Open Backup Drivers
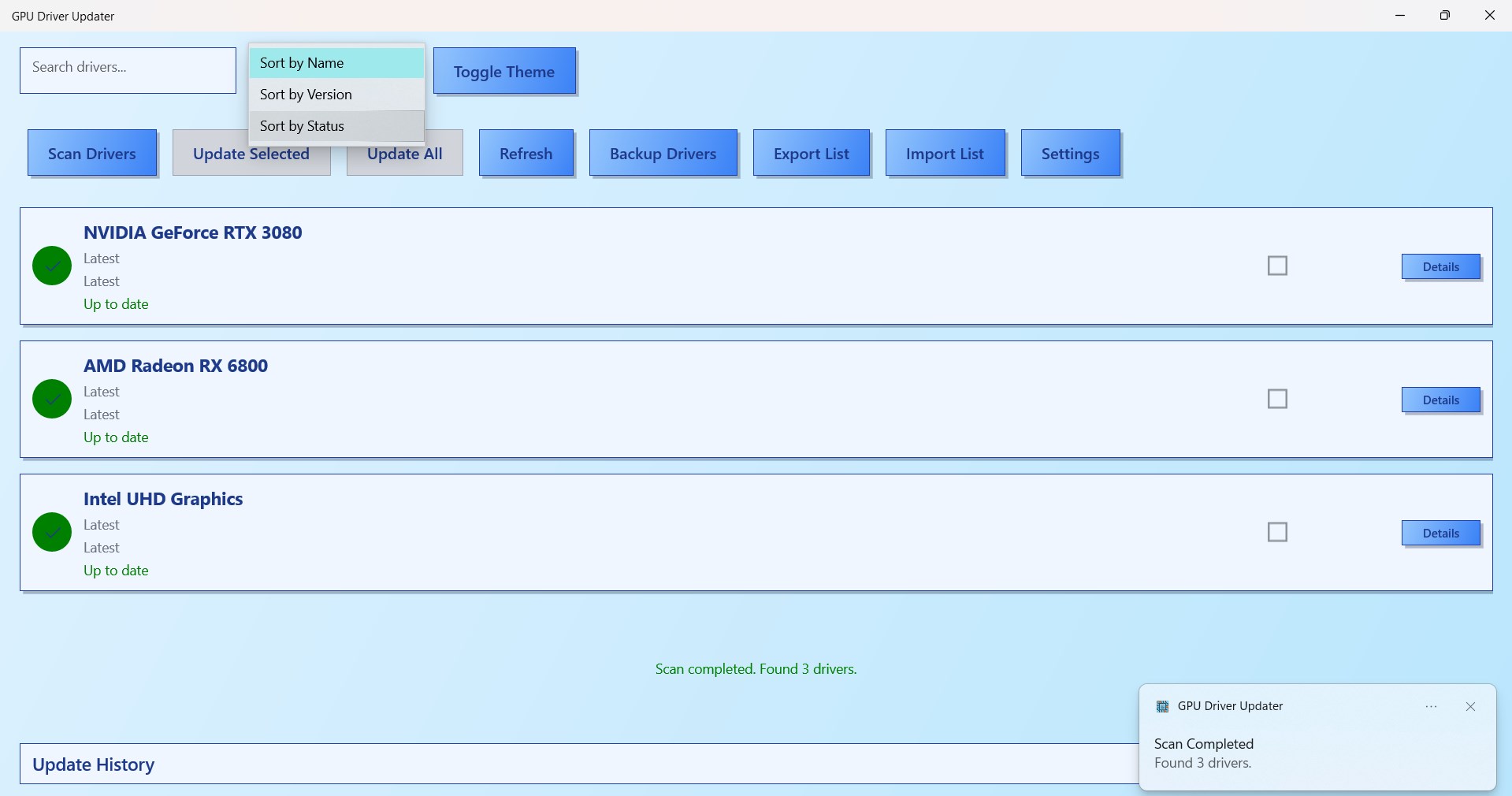The width and height of the screenshot is (1512, 796). point(663,153)
